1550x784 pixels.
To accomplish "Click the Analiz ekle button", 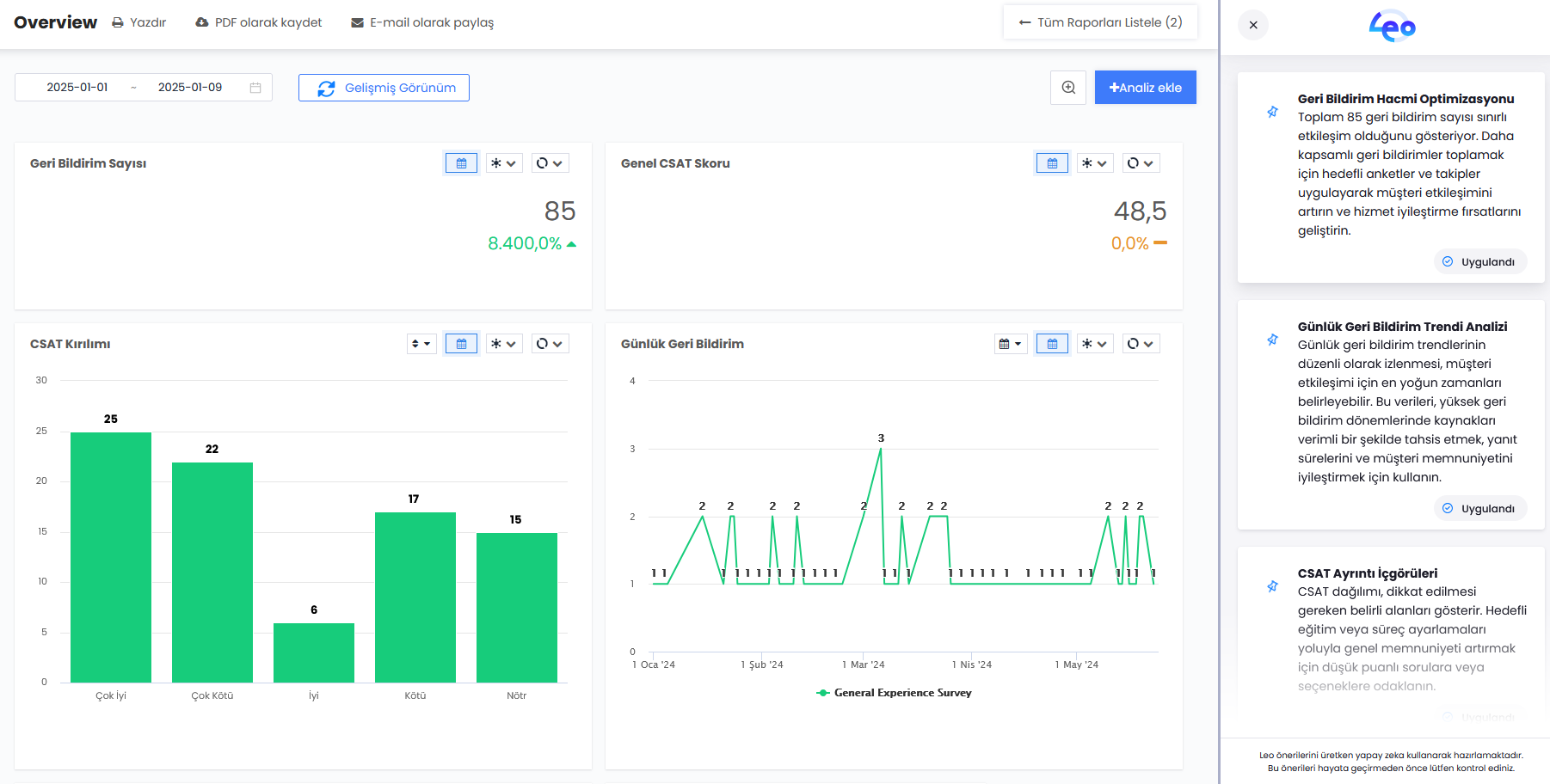I will [x=1145, y=88].
